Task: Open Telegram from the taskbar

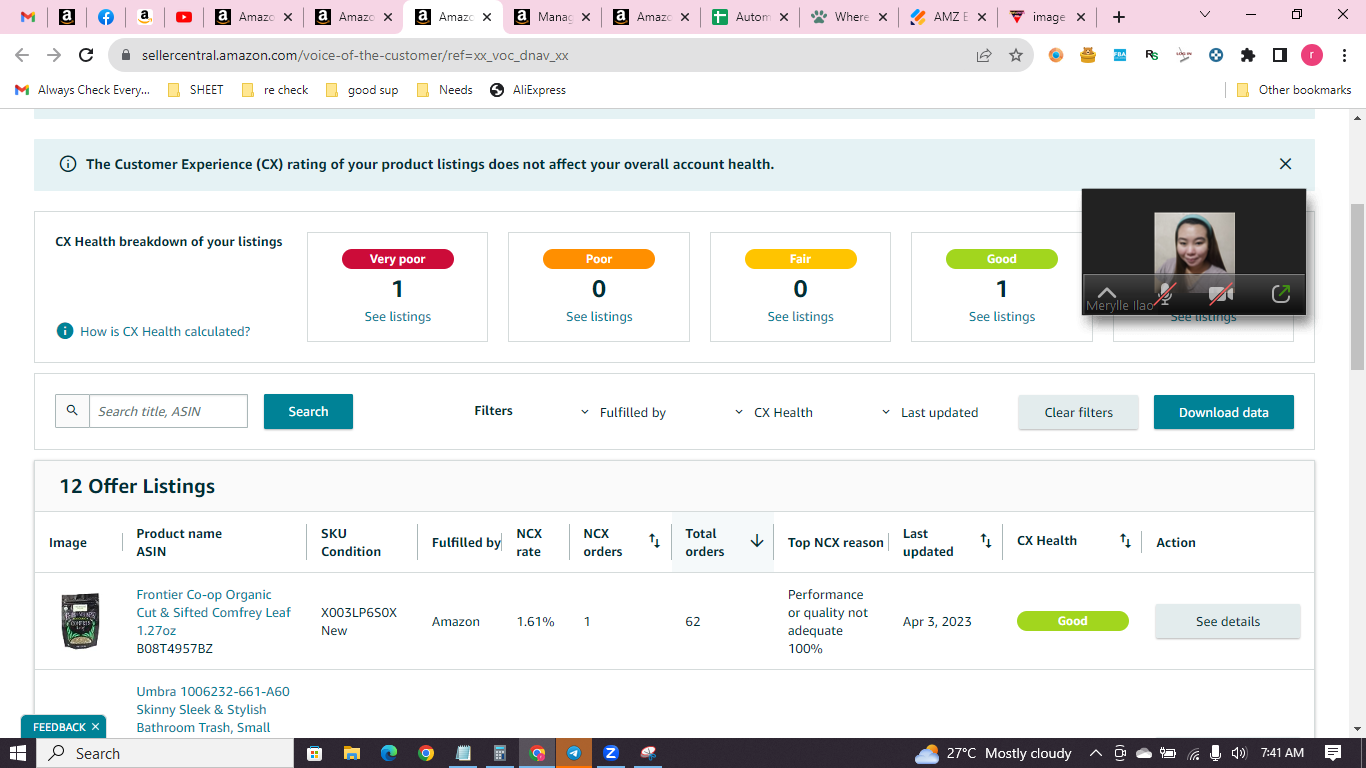Action: click(x=574, y=753)
